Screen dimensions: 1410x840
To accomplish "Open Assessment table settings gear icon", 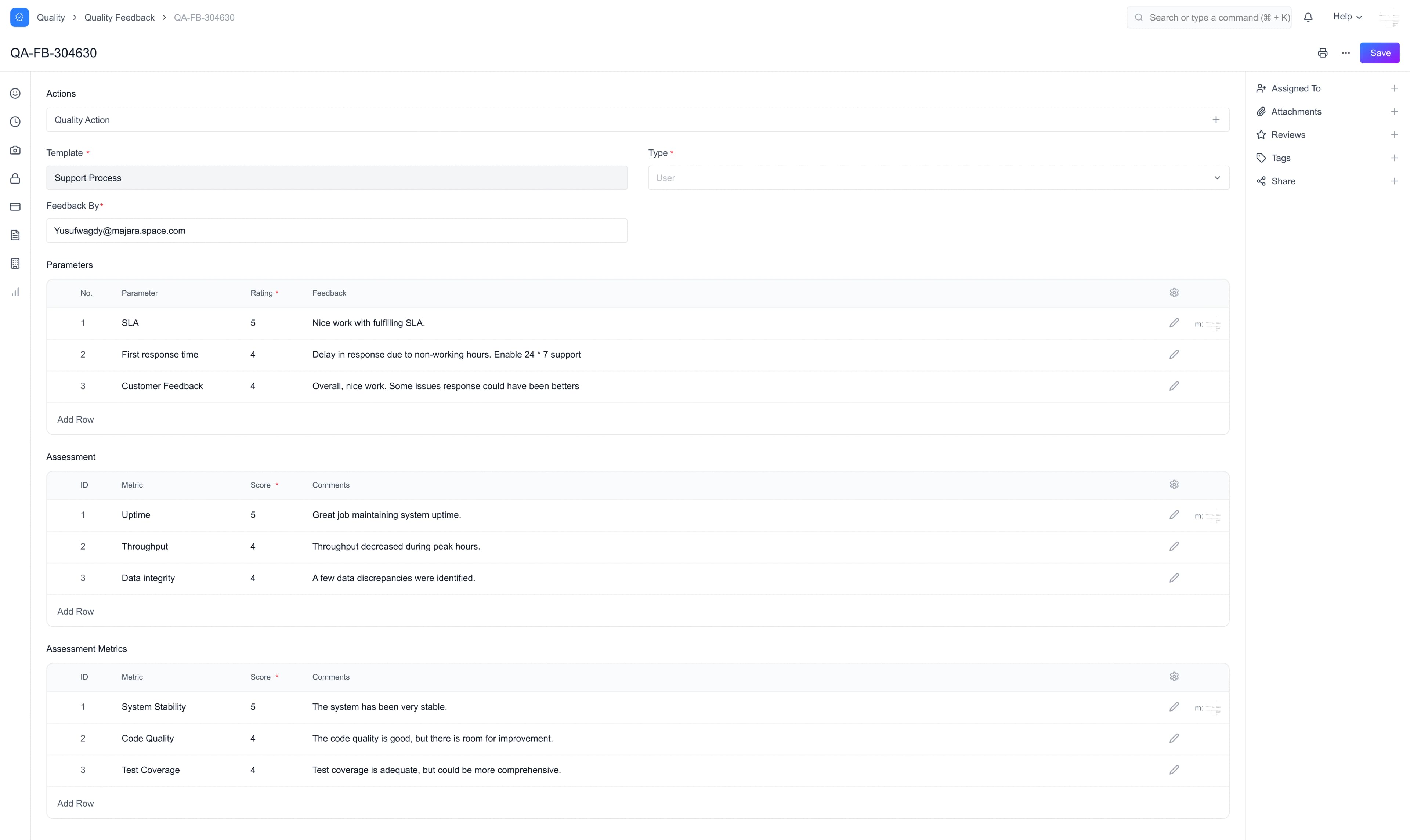I will pos(1174,485).
